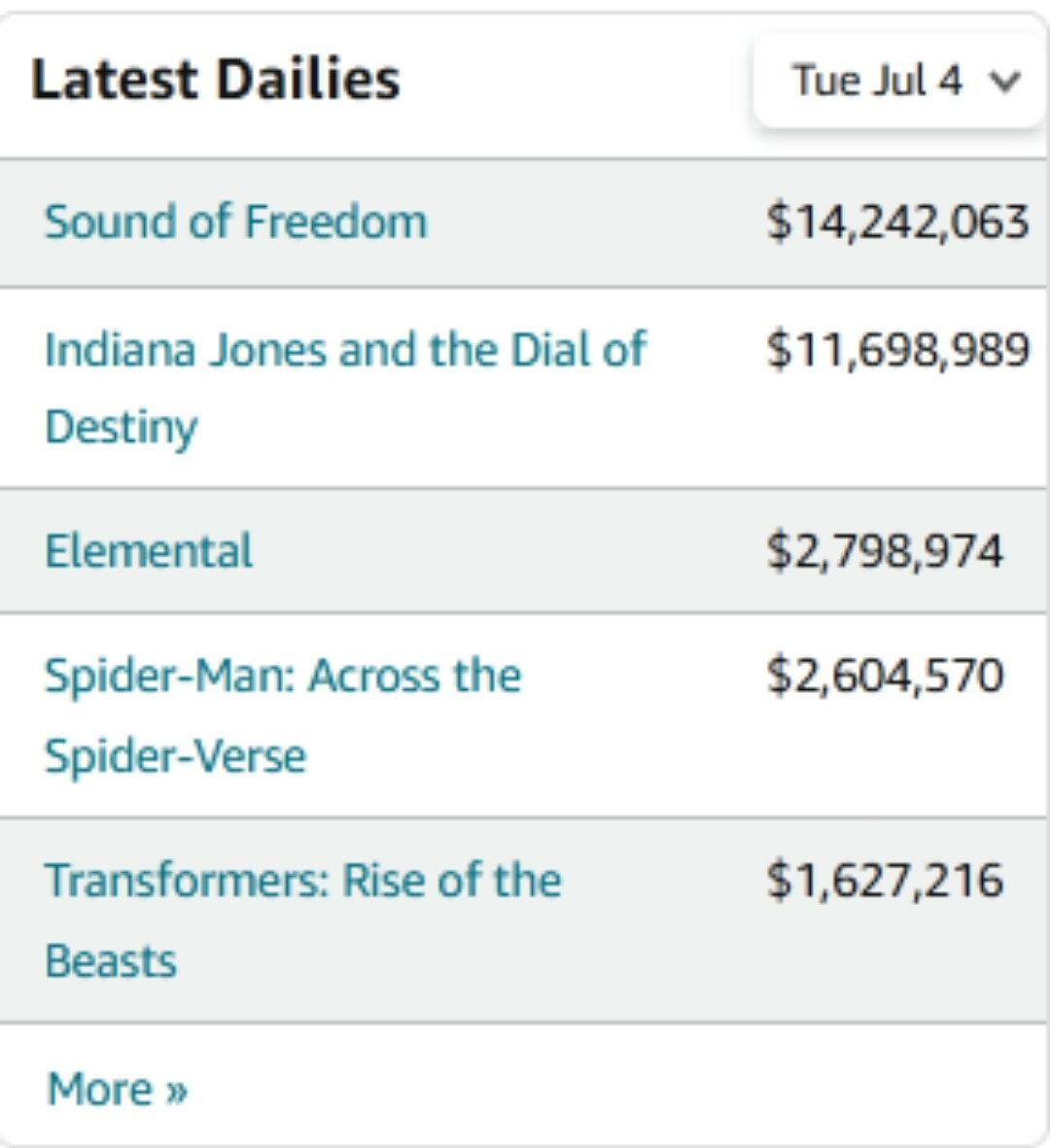1050x1148 pixels.
Task: Click the word Destiny on the second line
Action: click(x=122, y=428)
